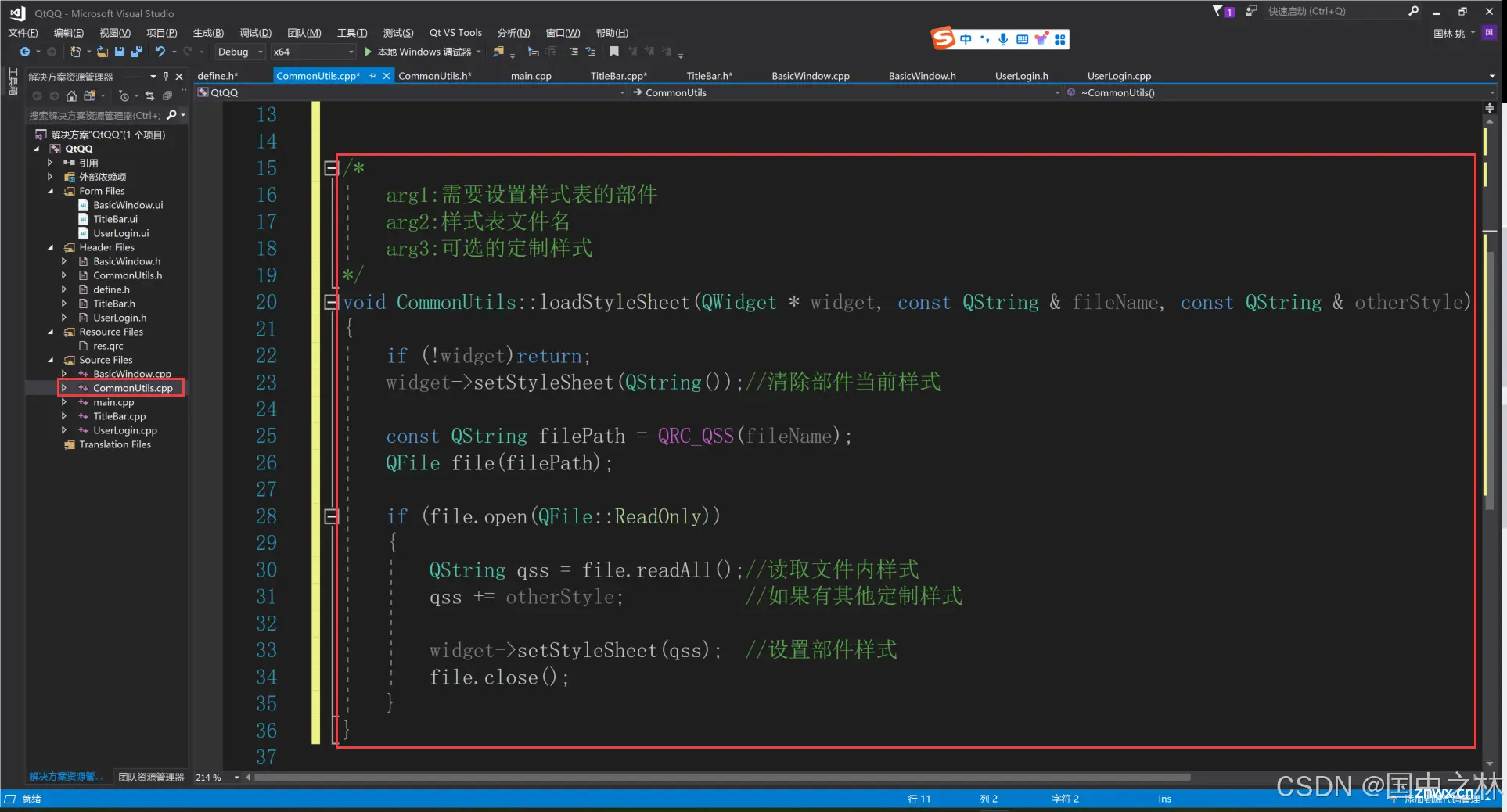Click the horizontal editor scrollbar
1507x812 pixels.
coord(721,778)
